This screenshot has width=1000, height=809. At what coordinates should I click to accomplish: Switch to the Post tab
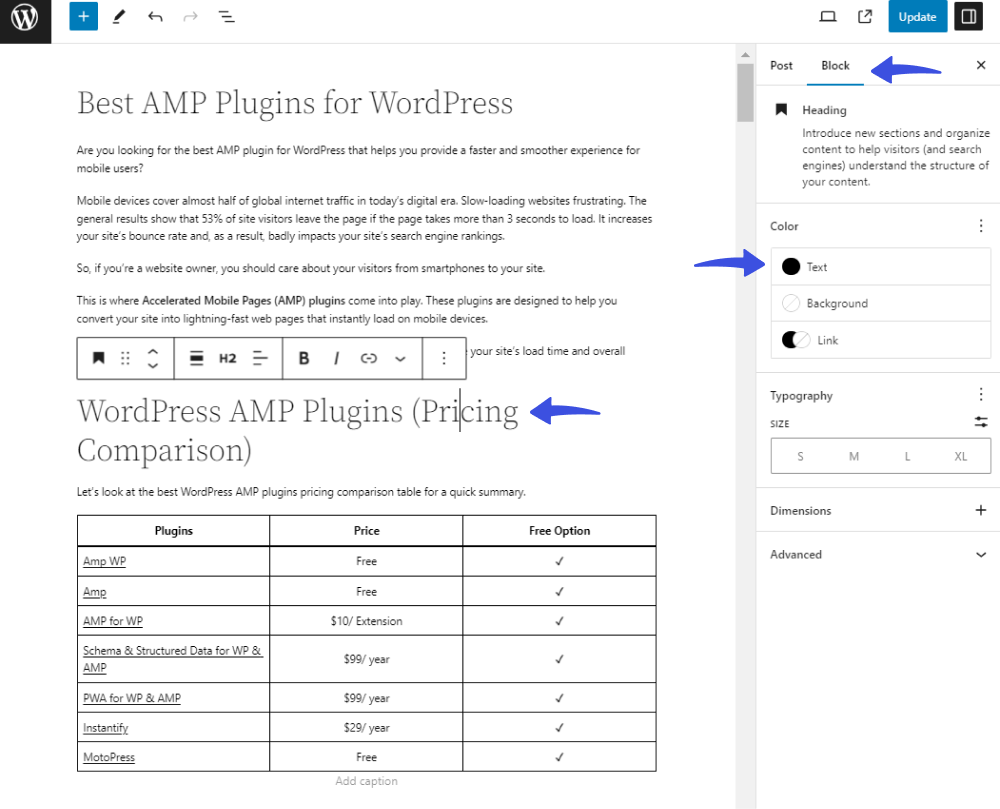781,65
